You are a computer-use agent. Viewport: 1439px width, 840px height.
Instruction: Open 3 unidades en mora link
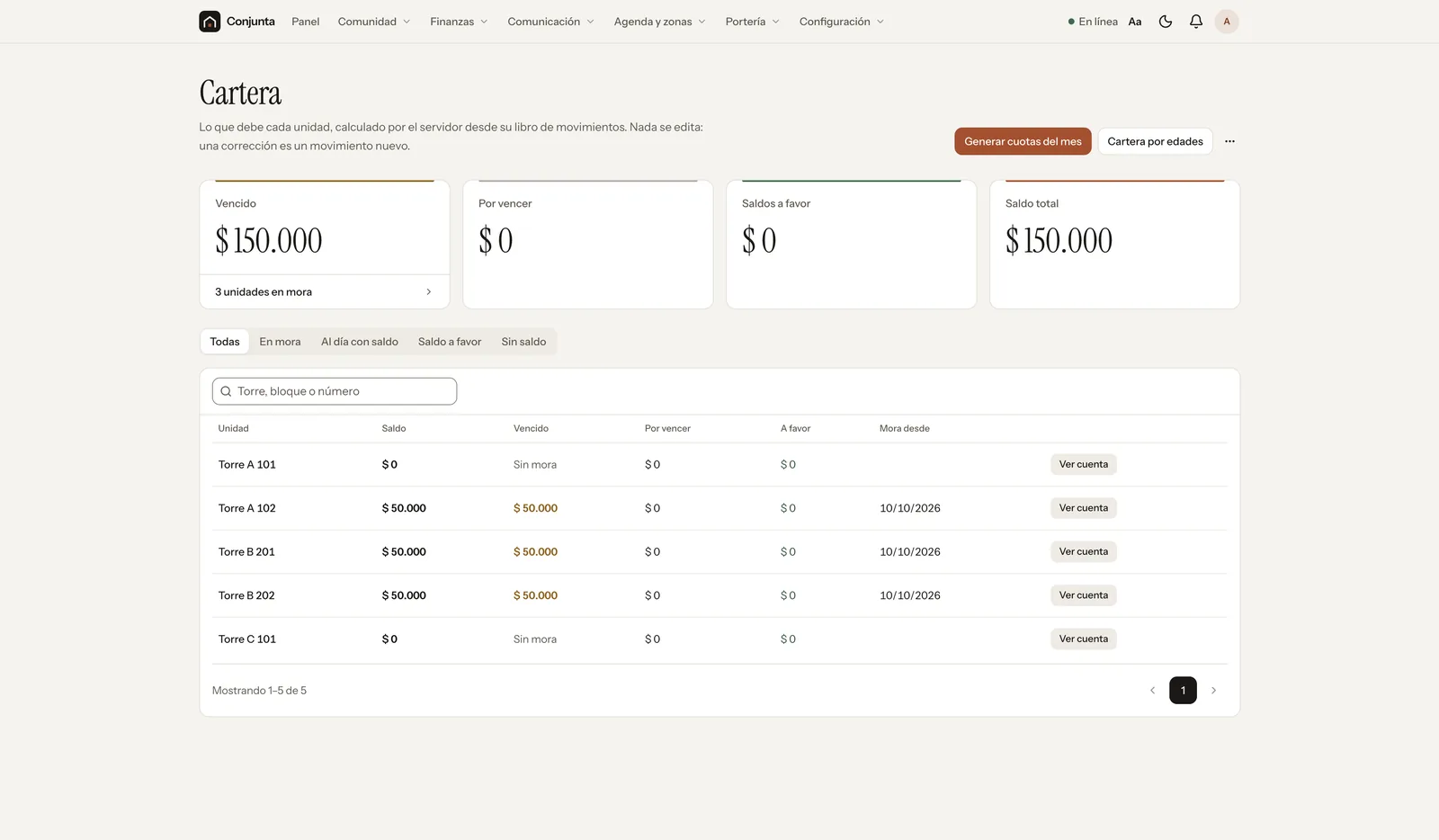pyautogui.click(x=325, y=292)
